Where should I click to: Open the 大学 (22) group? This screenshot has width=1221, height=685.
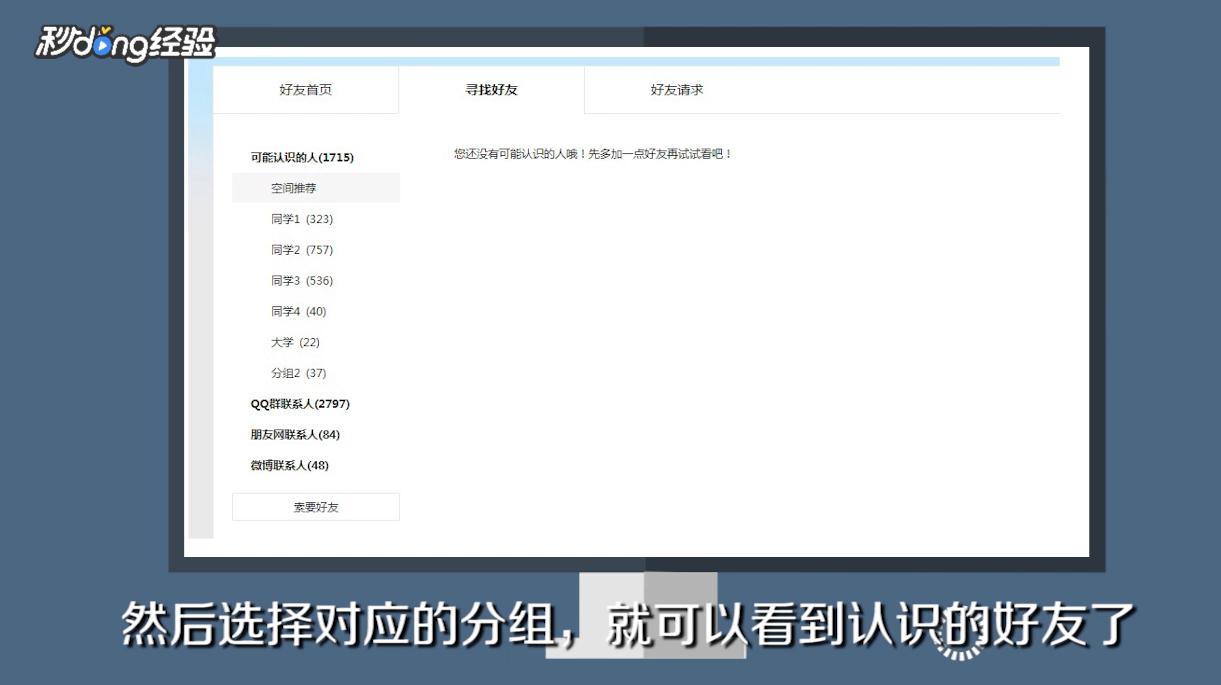[296, 342]
